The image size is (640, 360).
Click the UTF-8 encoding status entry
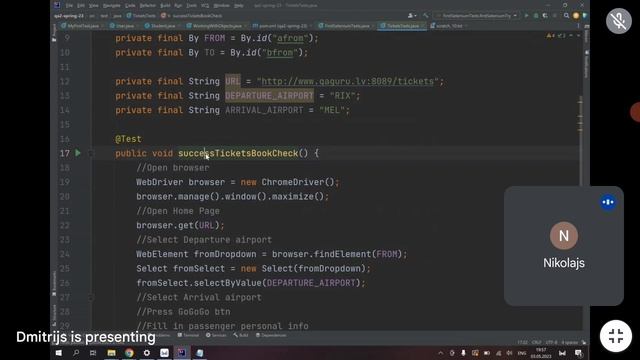click(x=551, y=342)
